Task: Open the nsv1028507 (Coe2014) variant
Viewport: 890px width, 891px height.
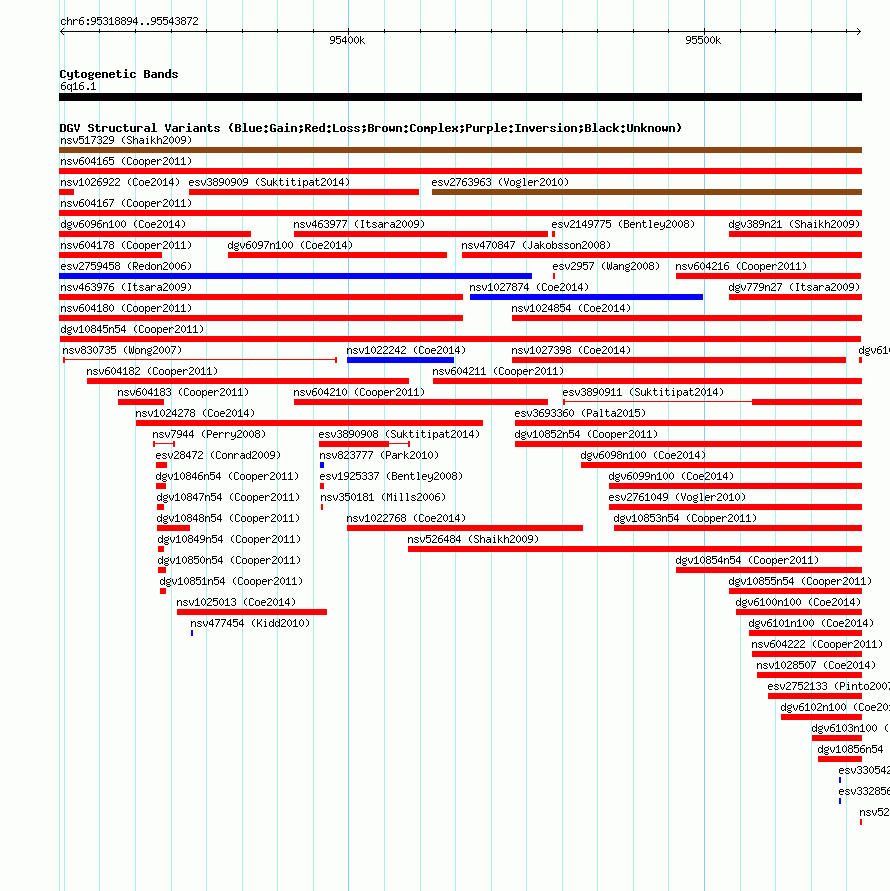Action: pyautogui.click(x=816, y=666)
